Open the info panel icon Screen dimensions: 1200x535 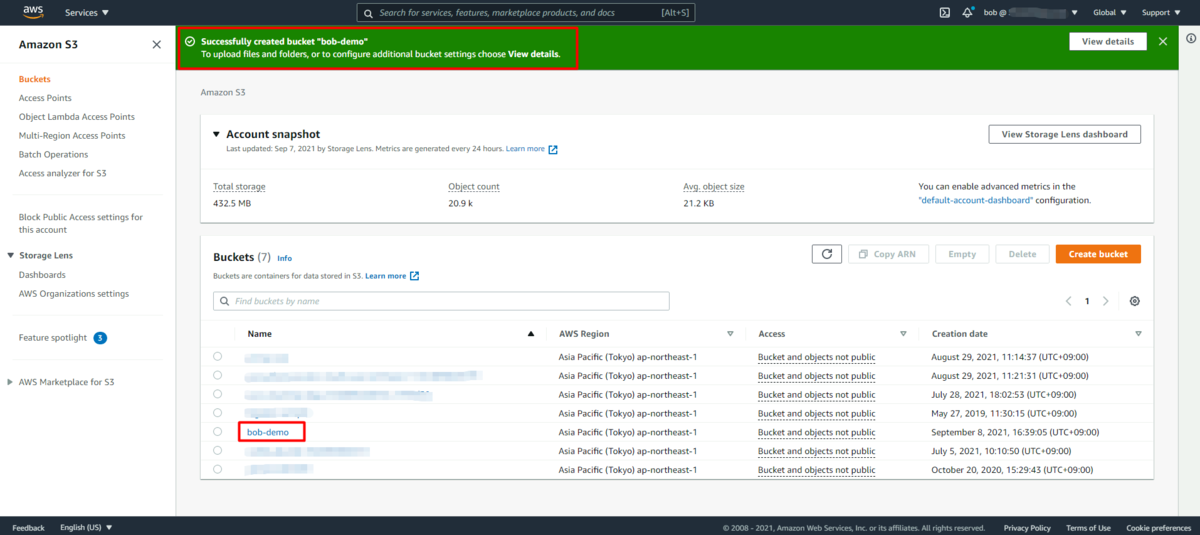pyautogui.click(x=1190, y=38)
